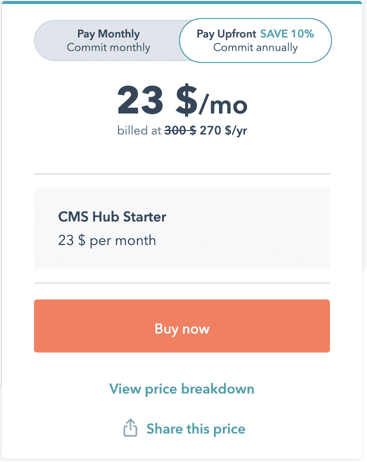The image size is (367, 462).
Task: Click the Share this price text link
Action: click(x=196, y=429)
